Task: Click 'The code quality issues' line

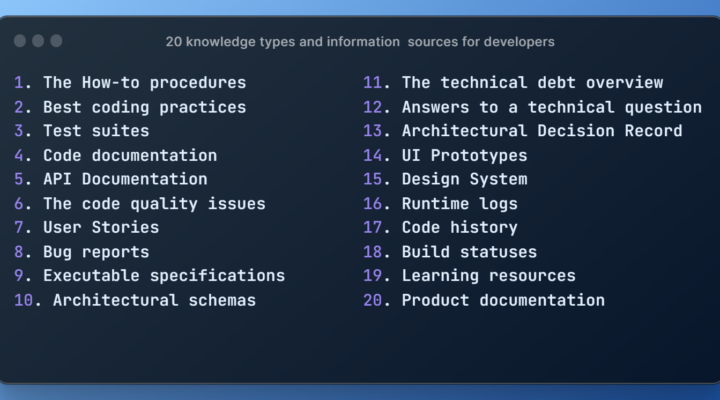Action: coord(154,203)
